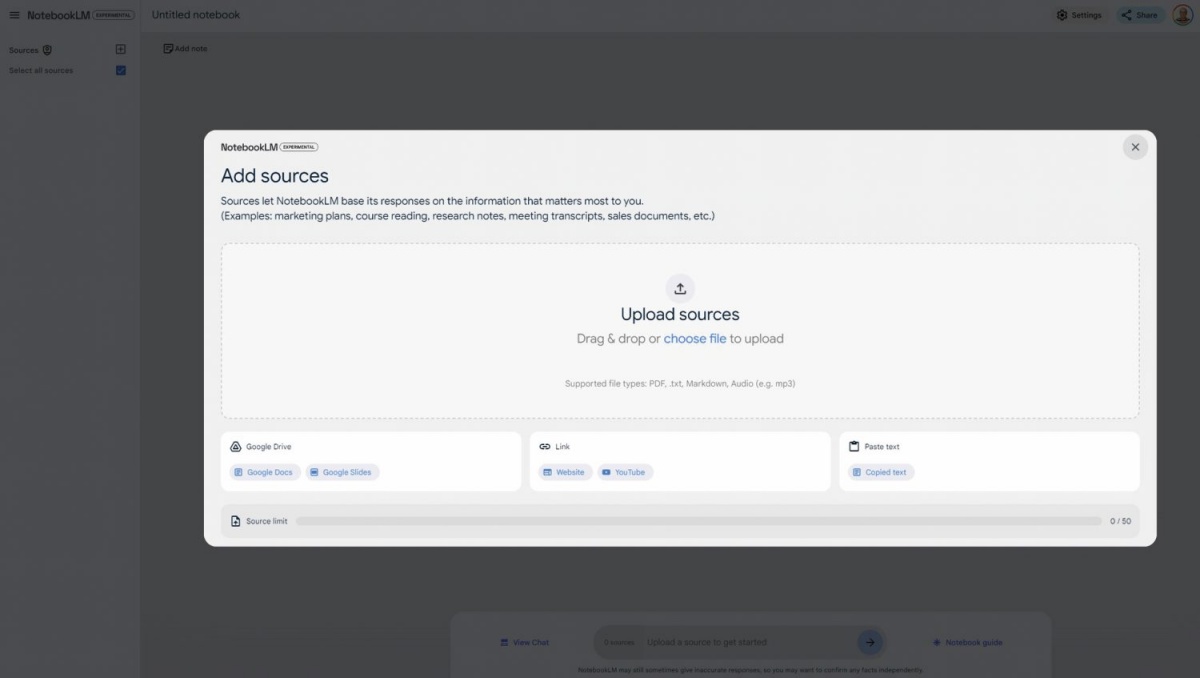
Task: Share the notebook
Action: click(x=1140, y=15)
